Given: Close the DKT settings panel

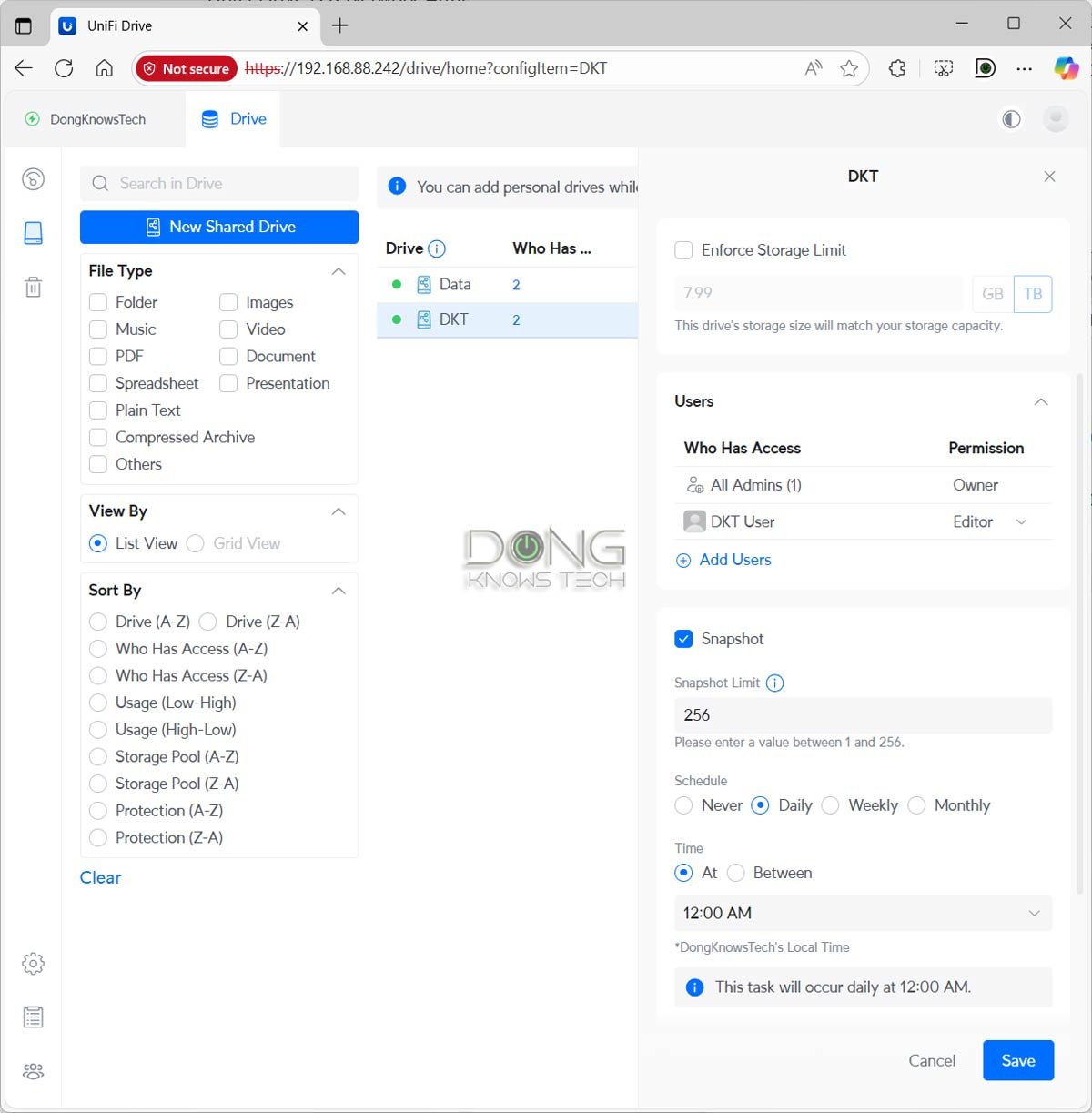Looking at the screenshot, I should pyautogui.click(x=1049, y=177).
